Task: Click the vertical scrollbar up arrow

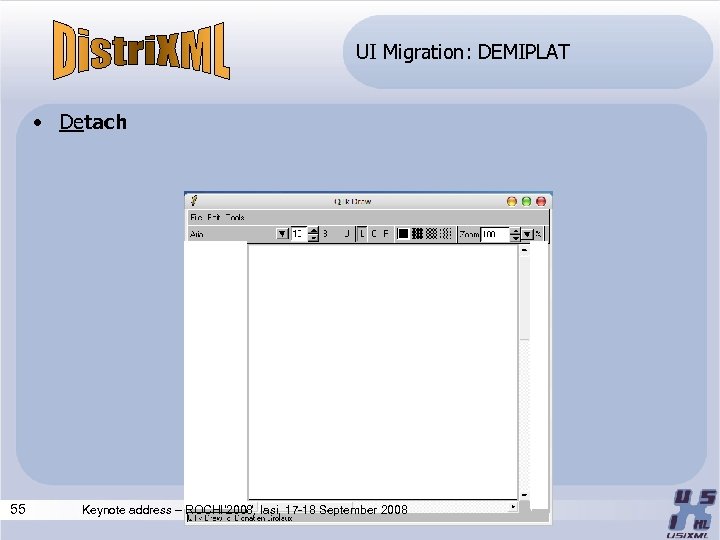Action: 524,250
